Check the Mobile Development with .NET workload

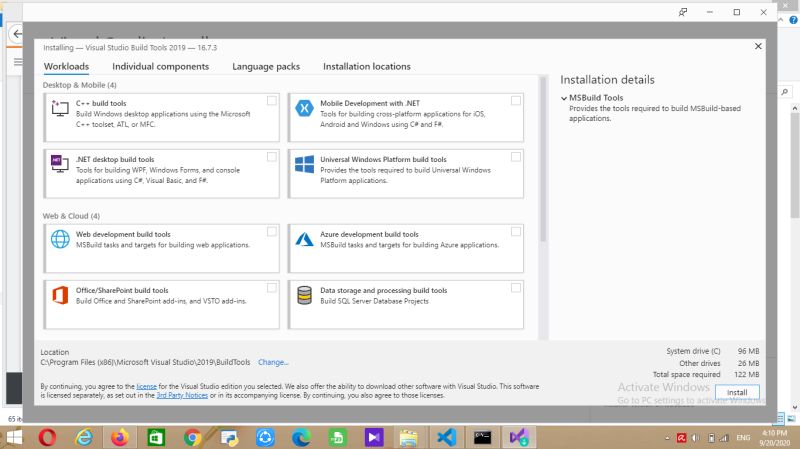point(516,101)
